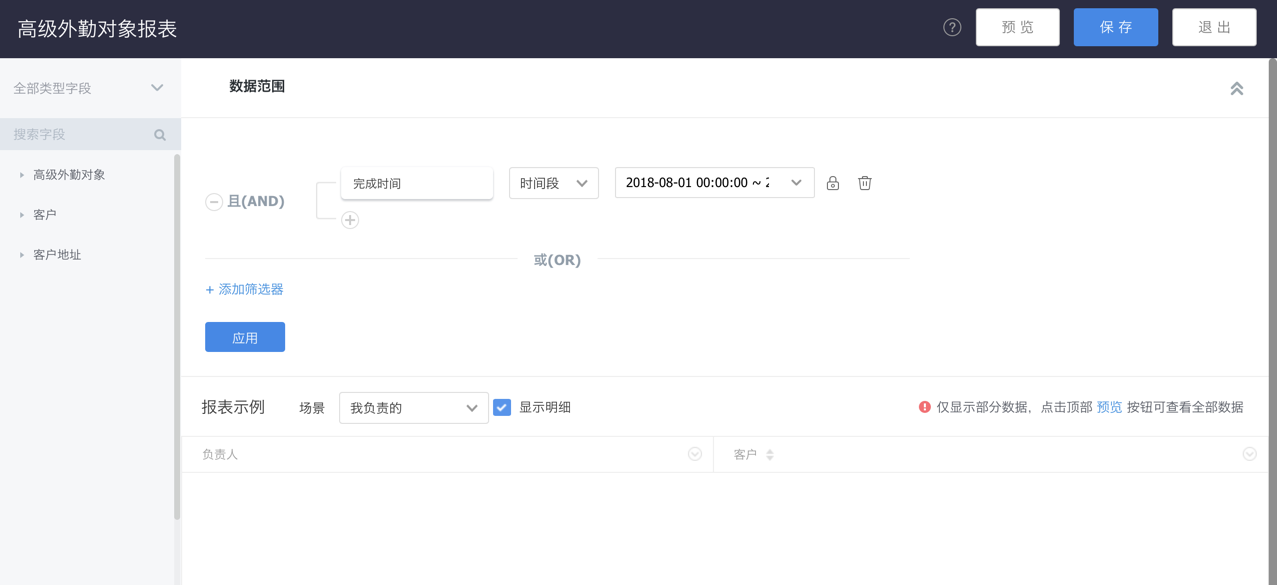Click the 负责人 column header text
Screen dimensions: 1277x585
(220, 454)
